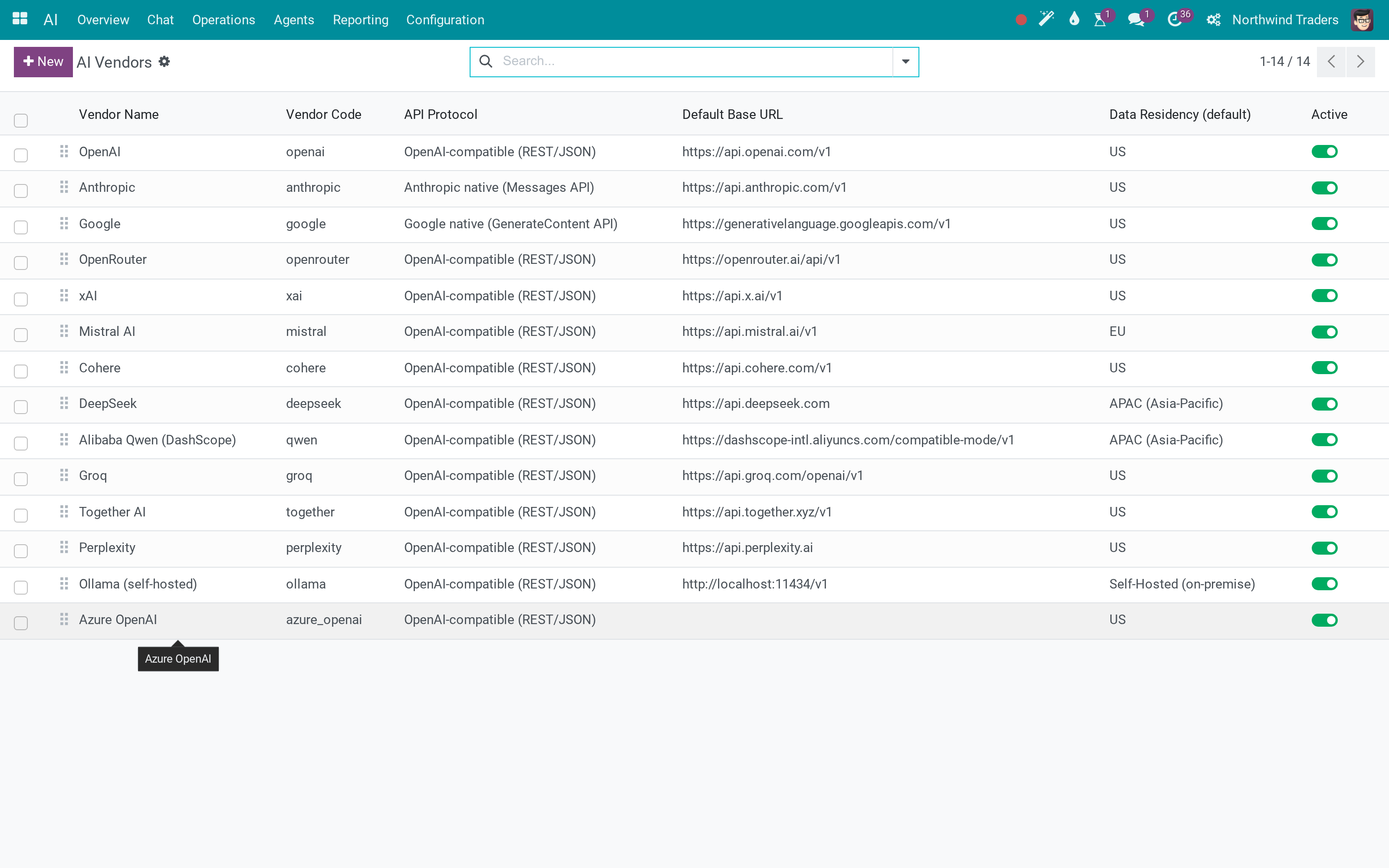This screenshot has width=1389, height=868.
Task: Sort by the Default Base URL column header
Action: pos(732,114)
